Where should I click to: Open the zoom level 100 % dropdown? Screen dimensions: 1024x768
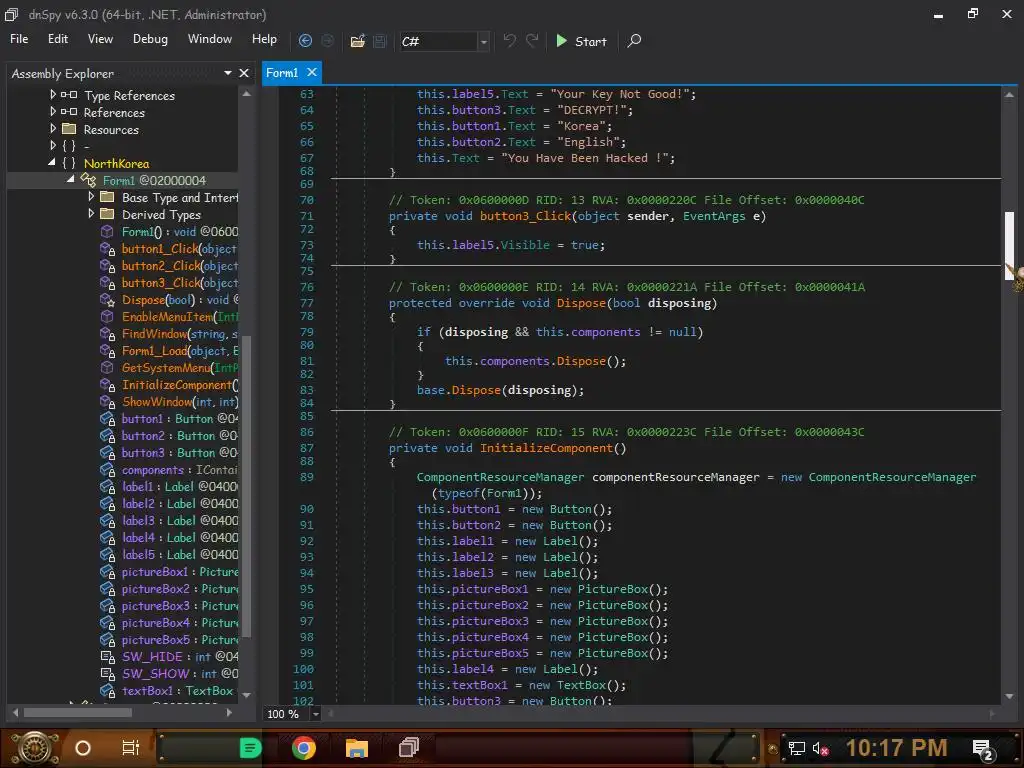(x=316, y=714)
